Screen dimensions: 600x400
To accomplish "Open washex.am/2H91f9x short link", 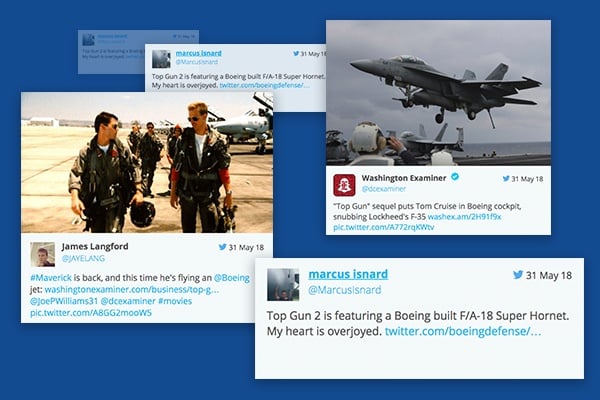I will (464, 217).
